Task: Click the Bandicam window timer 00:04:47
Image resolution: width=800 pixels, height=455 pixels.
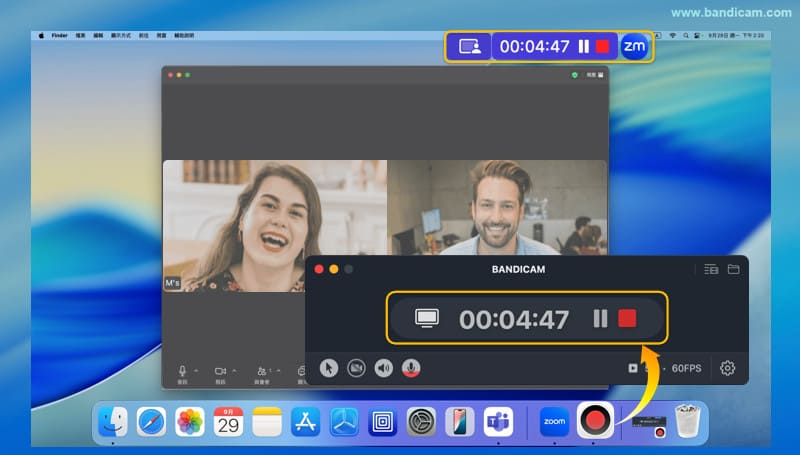Action: (x=514, y=319)
